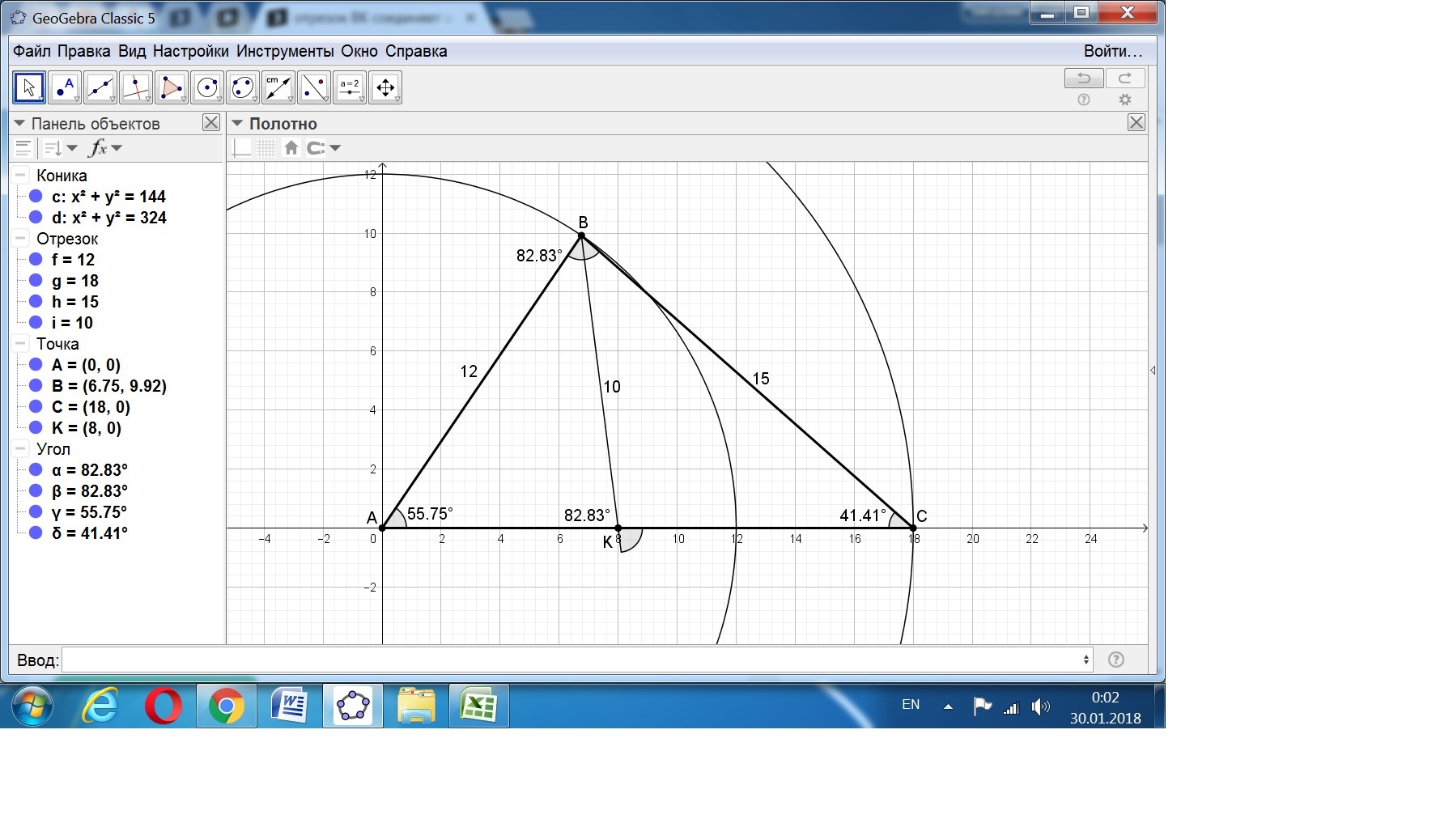This screenshot has height=840, width=1436.
Task: Toggle auxiliary objects in Algebra style bar
Action: point(23,148)
